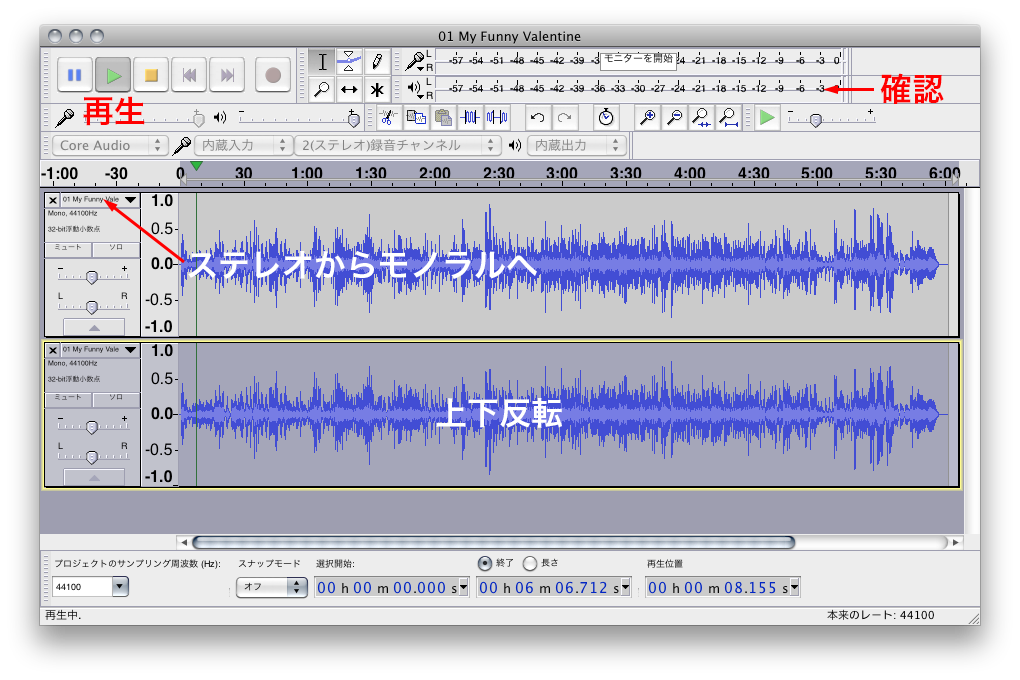Click the red Record button

click(272, 75)
